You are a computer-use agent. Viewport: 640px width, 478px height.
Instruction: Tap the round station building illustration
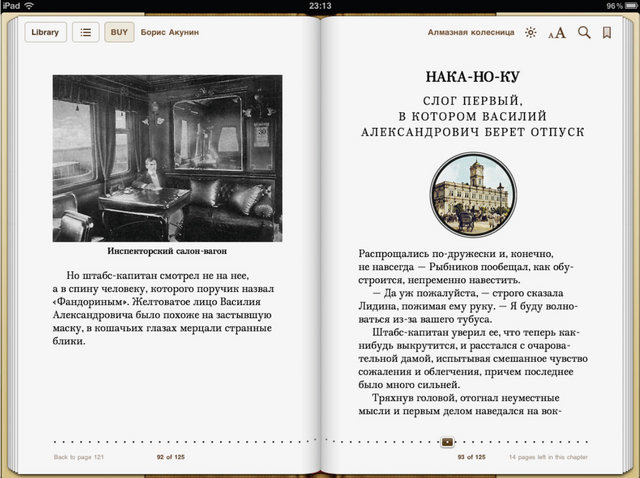(473, 193)
